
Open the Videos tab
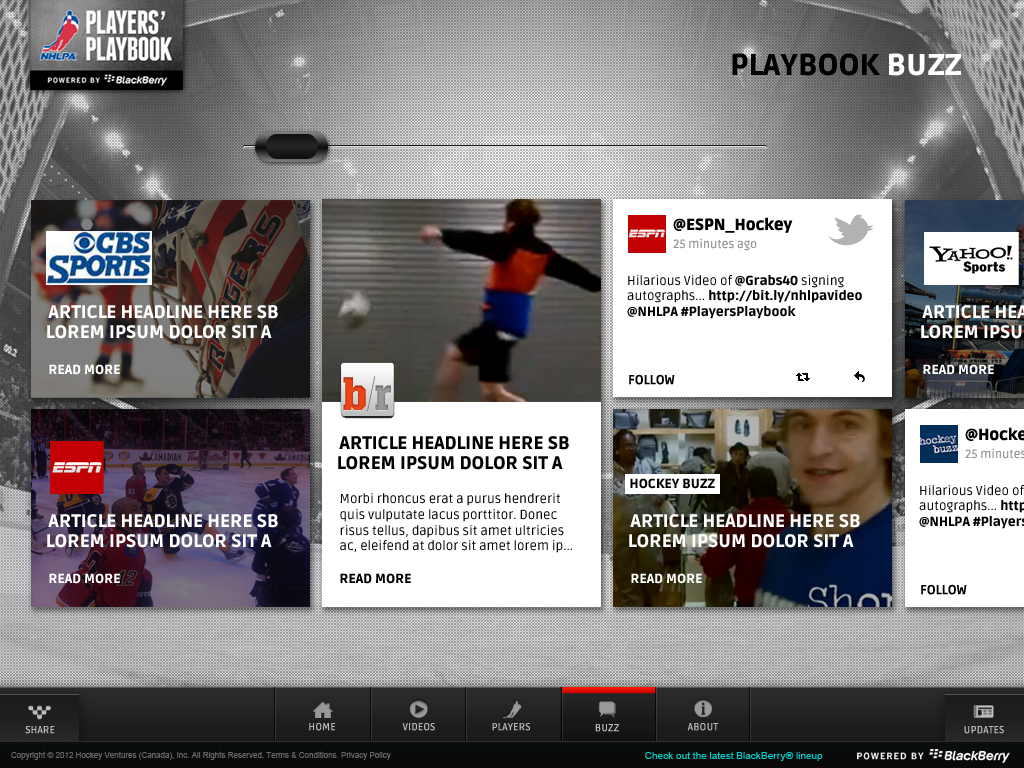[419, 716]
